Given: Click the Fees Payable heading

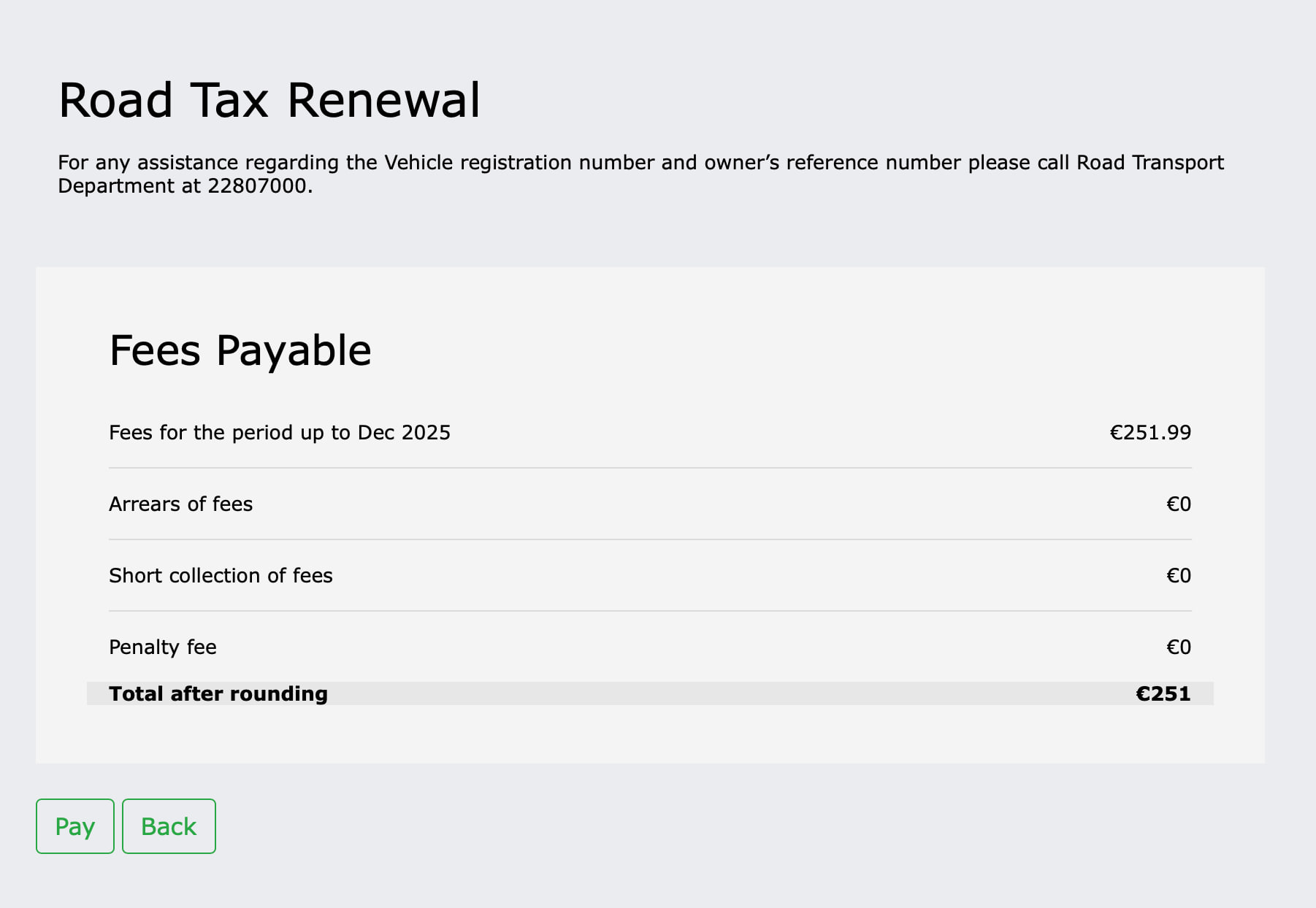Looking at the screenshot, I should pos(240,350).
